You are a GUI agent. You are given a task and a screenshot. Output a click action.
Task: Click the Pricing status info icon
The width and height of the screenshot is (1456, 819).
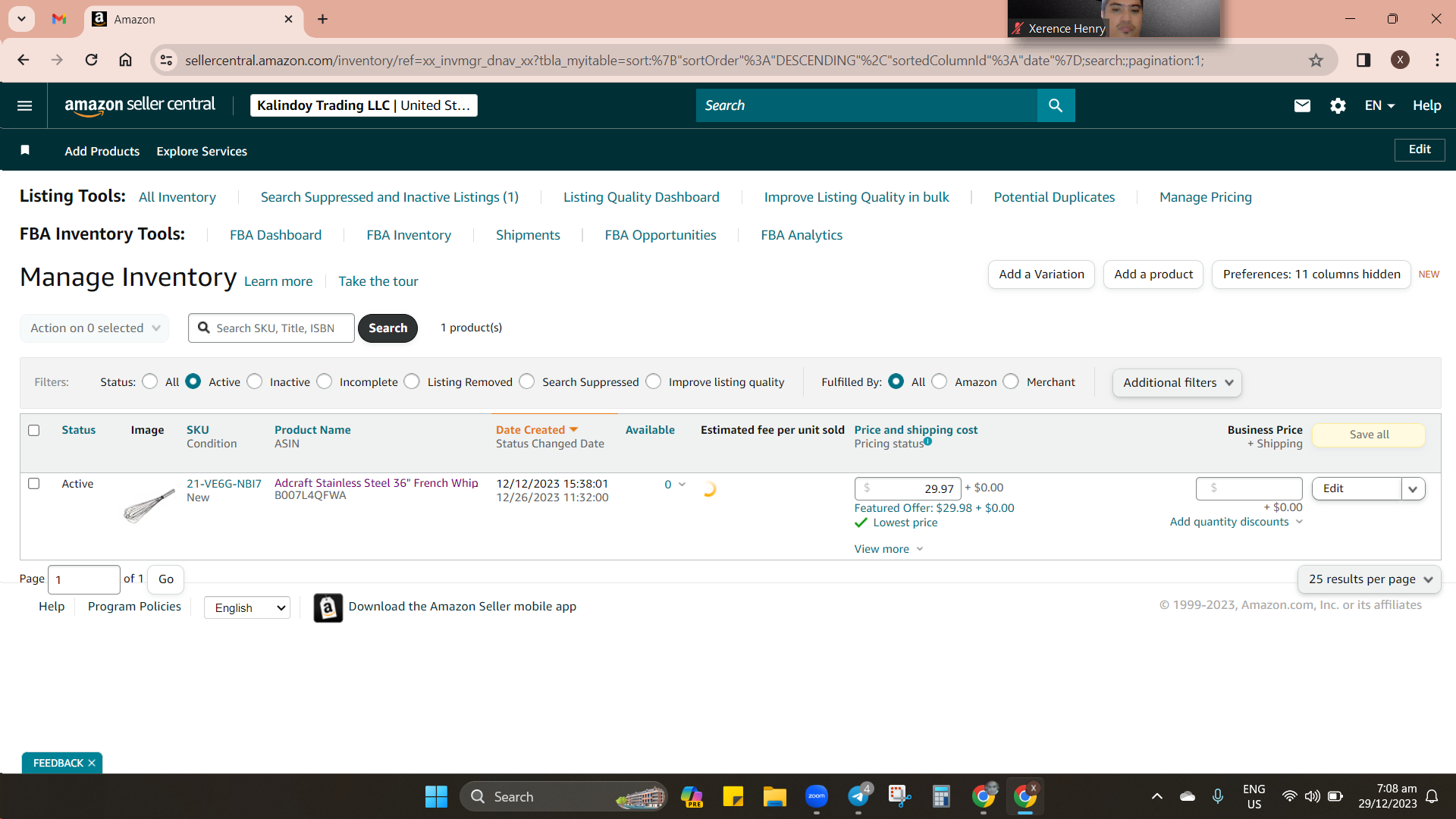coord(927,441)
